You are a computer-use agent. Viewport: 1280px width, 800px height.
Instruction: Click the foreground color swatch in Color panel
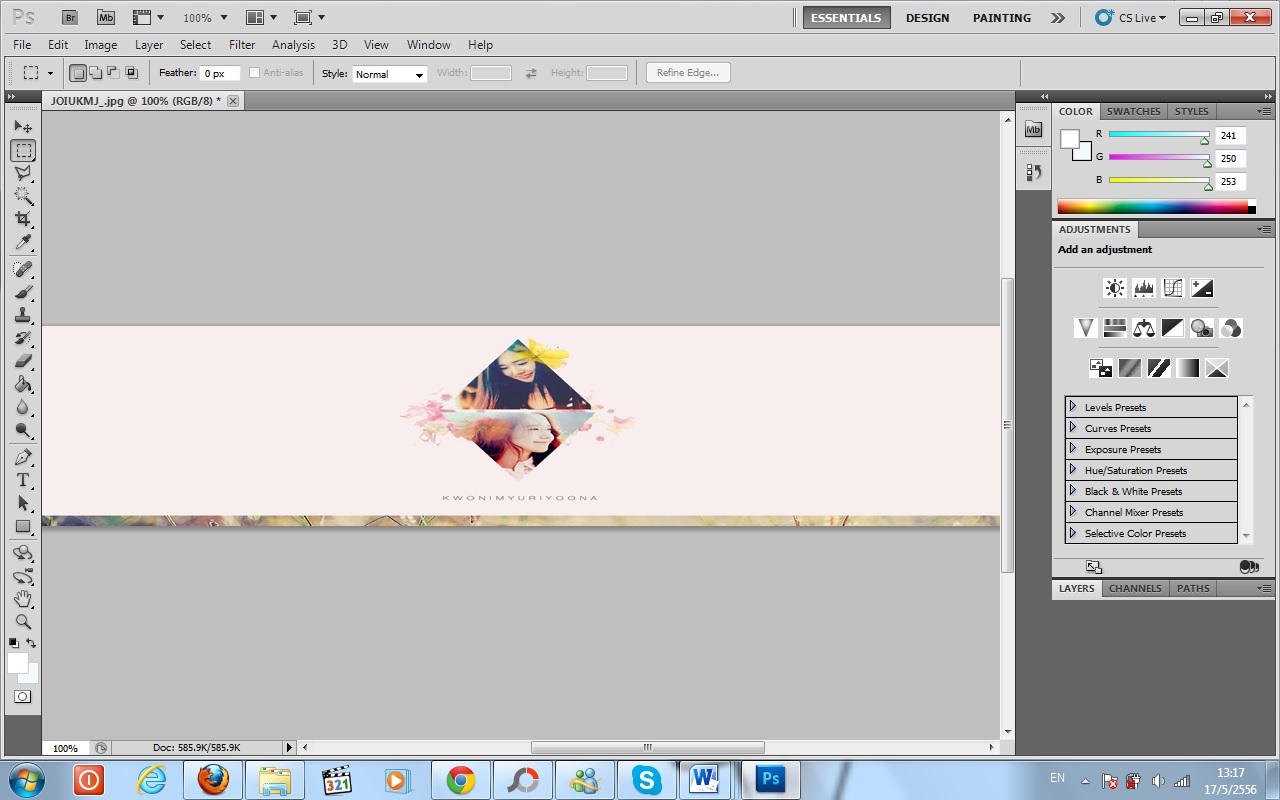(1069, 139)
